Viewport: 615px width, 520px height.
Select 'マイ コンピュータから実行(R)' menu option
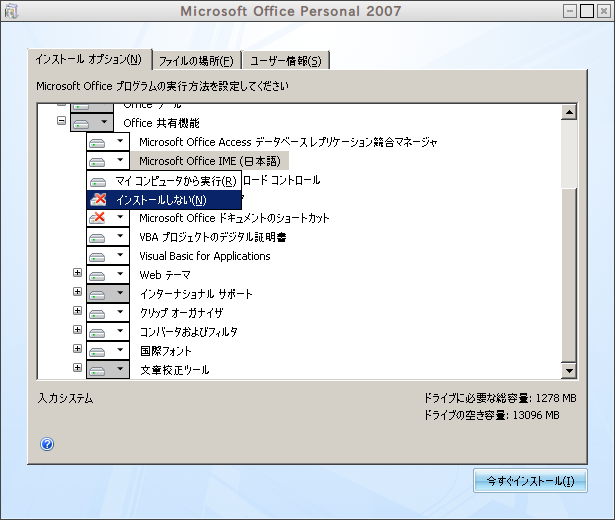[x=164, y=181]
